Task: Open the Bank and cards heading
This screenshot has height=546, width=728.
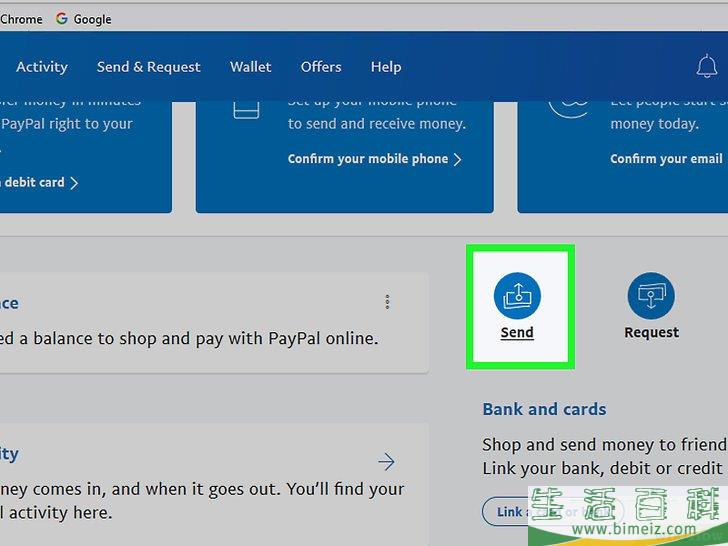Action: point(544,409)
